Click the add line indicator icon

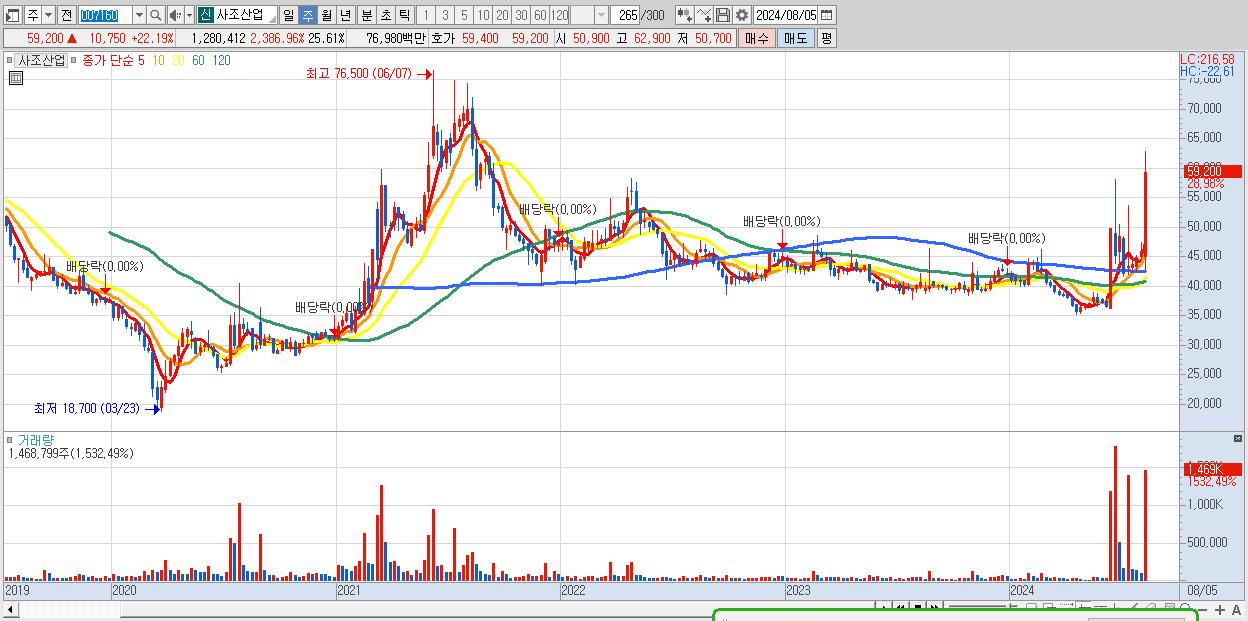coord(704,15)
